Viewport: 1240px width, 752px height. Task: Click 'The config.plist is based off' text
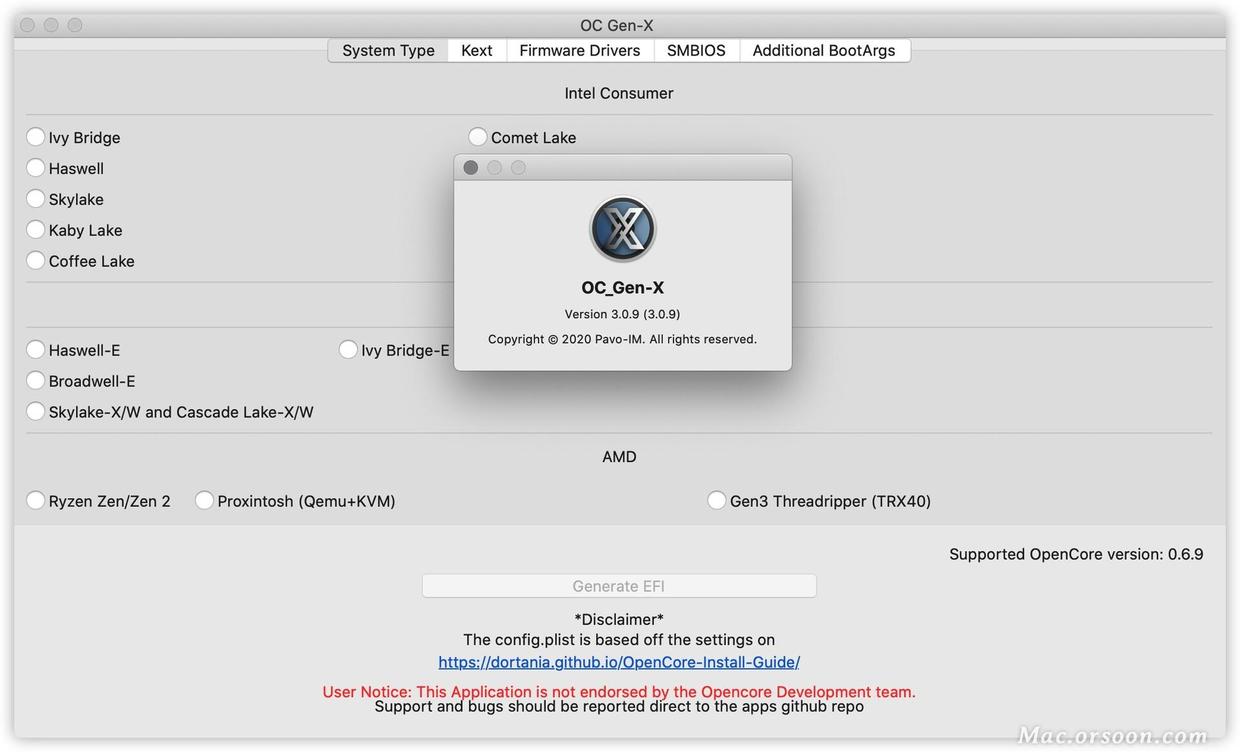click(619, 640)
